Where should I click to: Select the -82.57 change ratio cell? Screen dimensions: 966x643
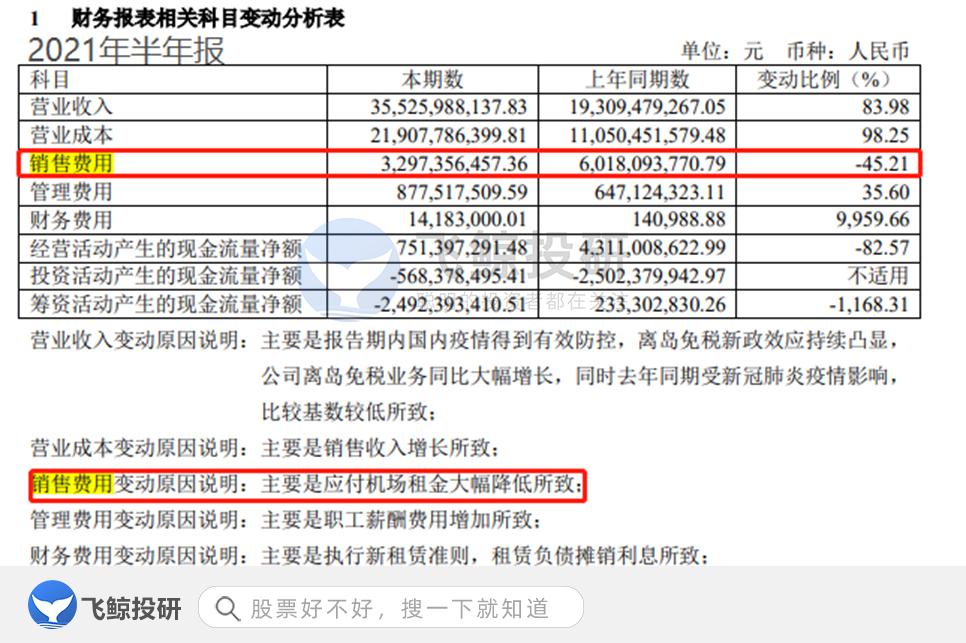click(x=882, y=248)
